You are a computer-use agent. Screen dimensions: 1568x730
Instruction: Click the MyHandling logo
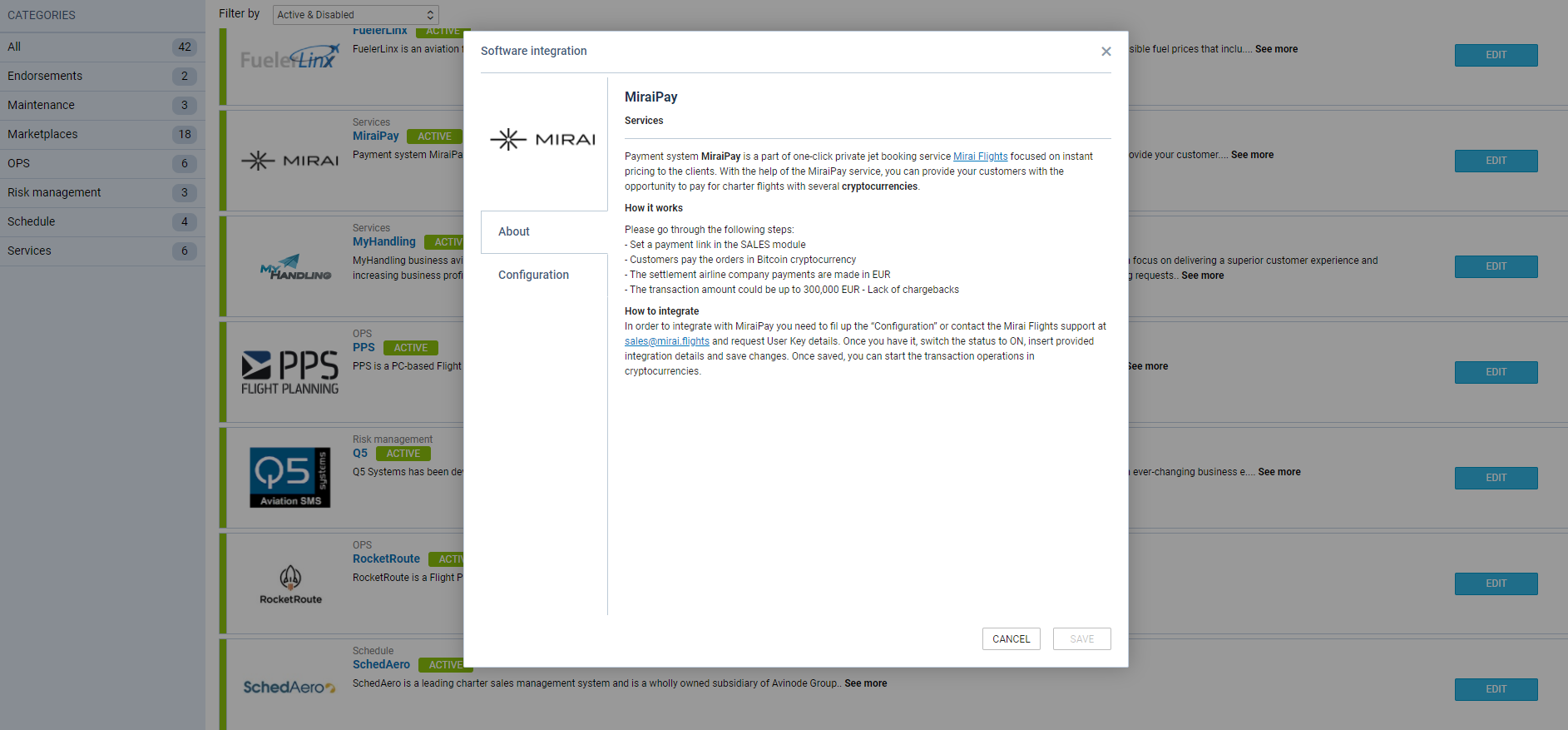[295, 267]
